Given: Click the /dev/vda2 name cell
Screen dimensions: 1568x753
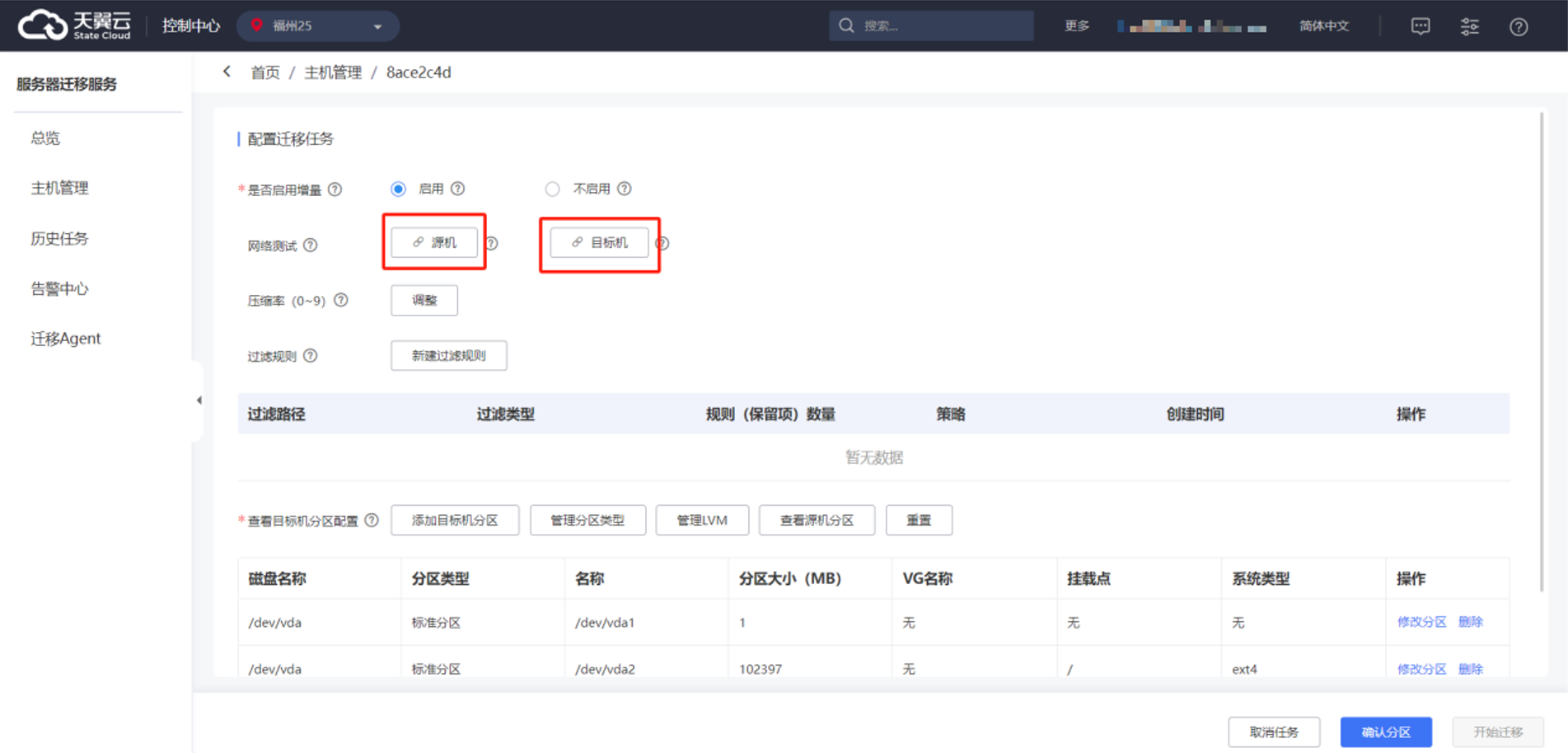Looking at the screenshot, I should click(605, 669).
